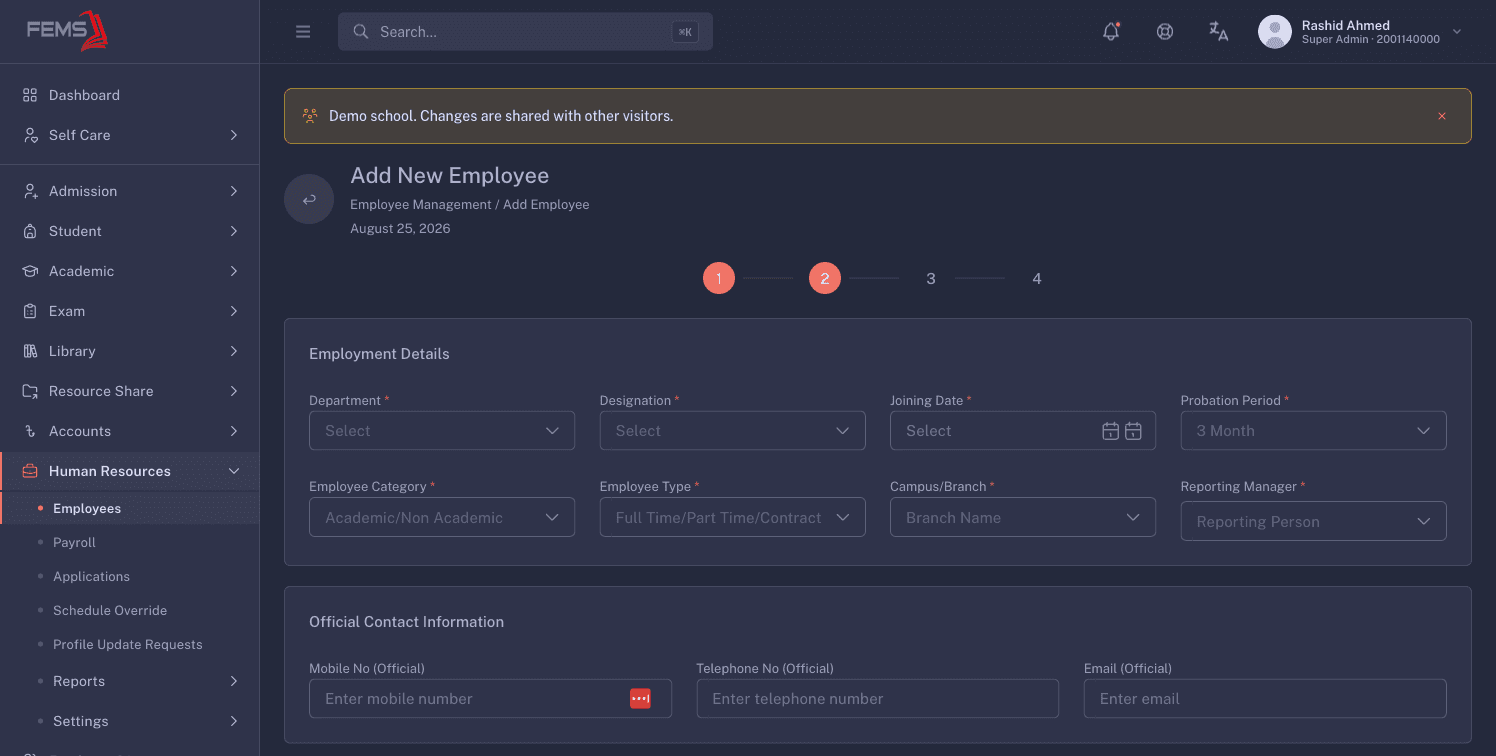Click the password manager icon in Mobile No field
Screen dimensions: 1496x756
[640, 699]
